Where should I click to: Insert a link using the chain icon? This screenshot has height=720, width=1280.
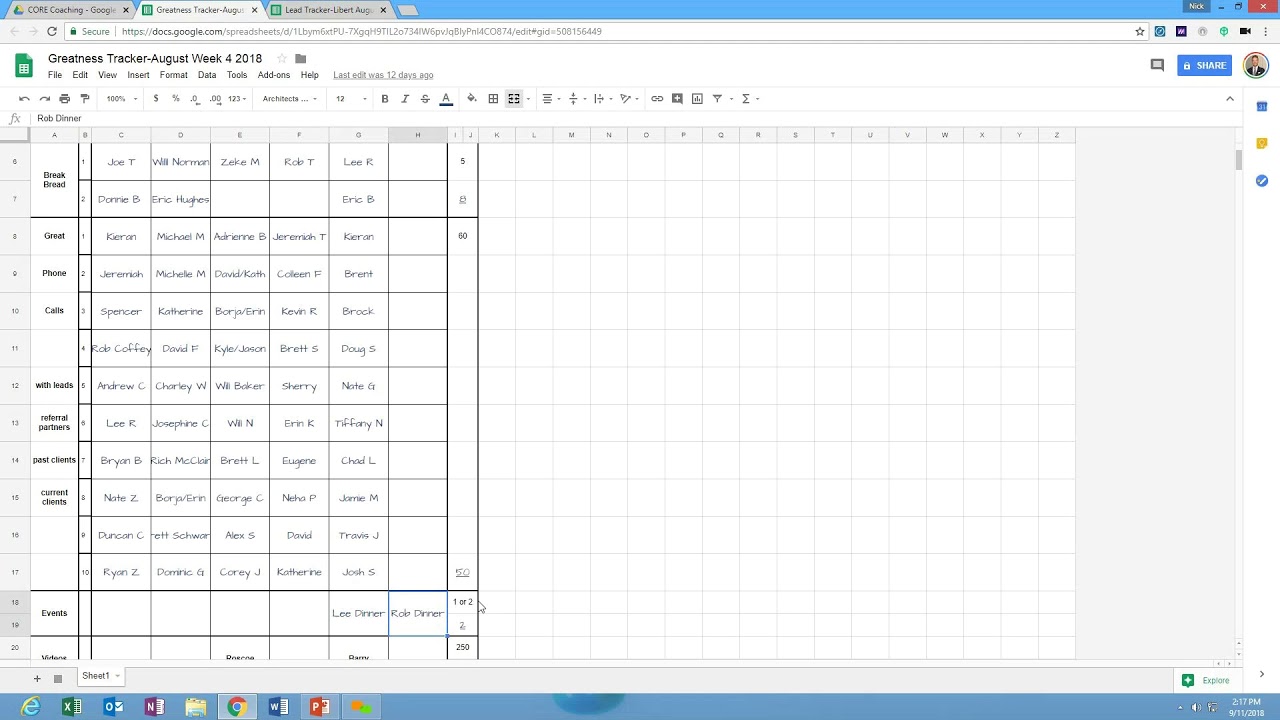[x=657, y=99]
